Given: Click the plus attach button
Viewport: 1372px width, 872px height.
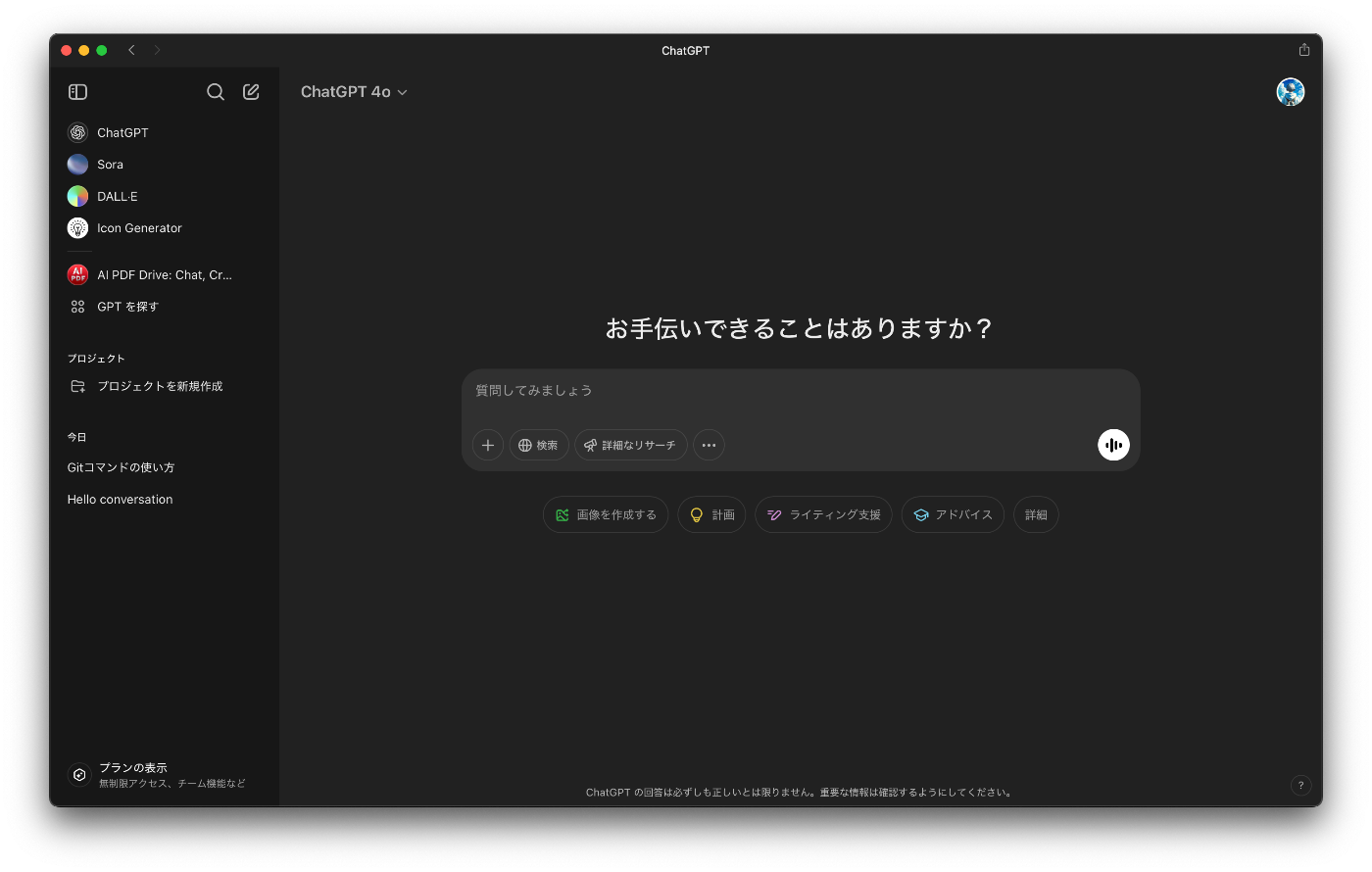Looking at the screenshot, I should [x=488, y=445].
